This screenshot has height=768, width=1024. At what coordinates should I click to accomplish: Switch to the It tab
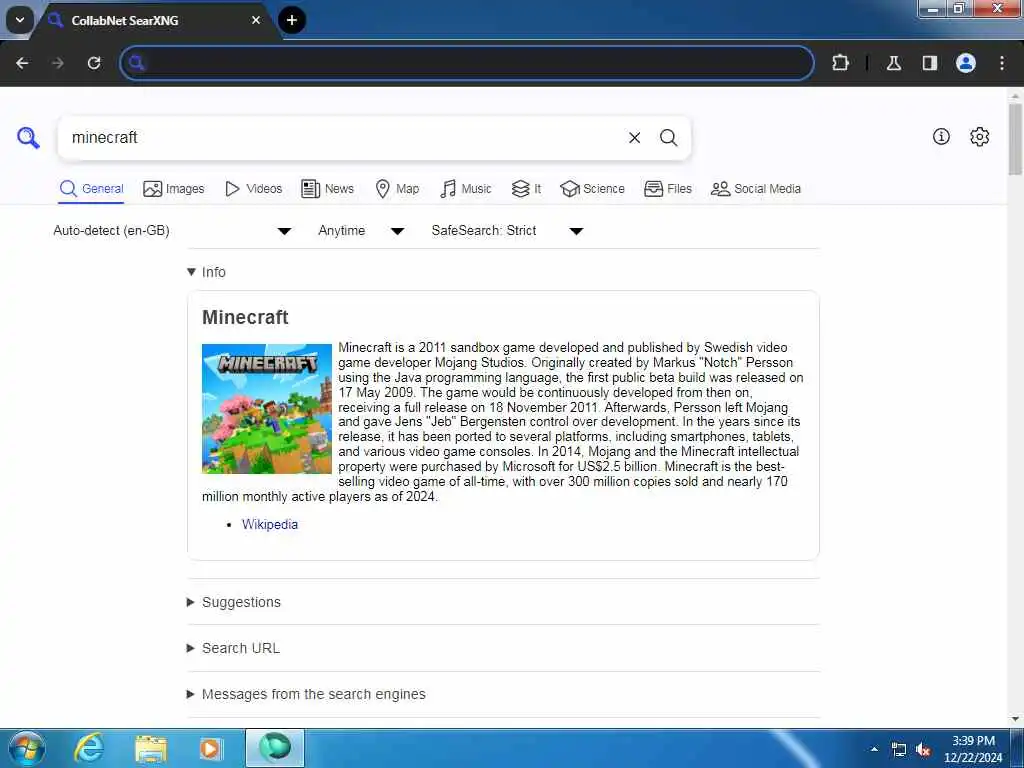point(526,189)
